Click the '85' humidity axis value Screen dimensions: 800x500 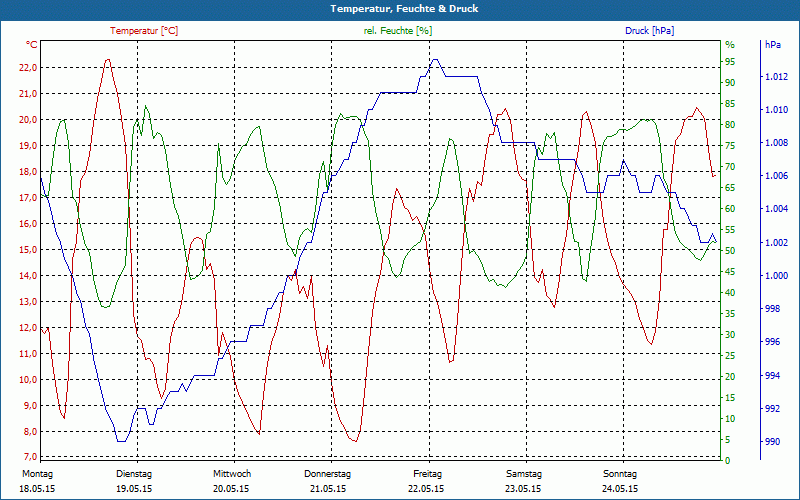[x=730, y=104]
